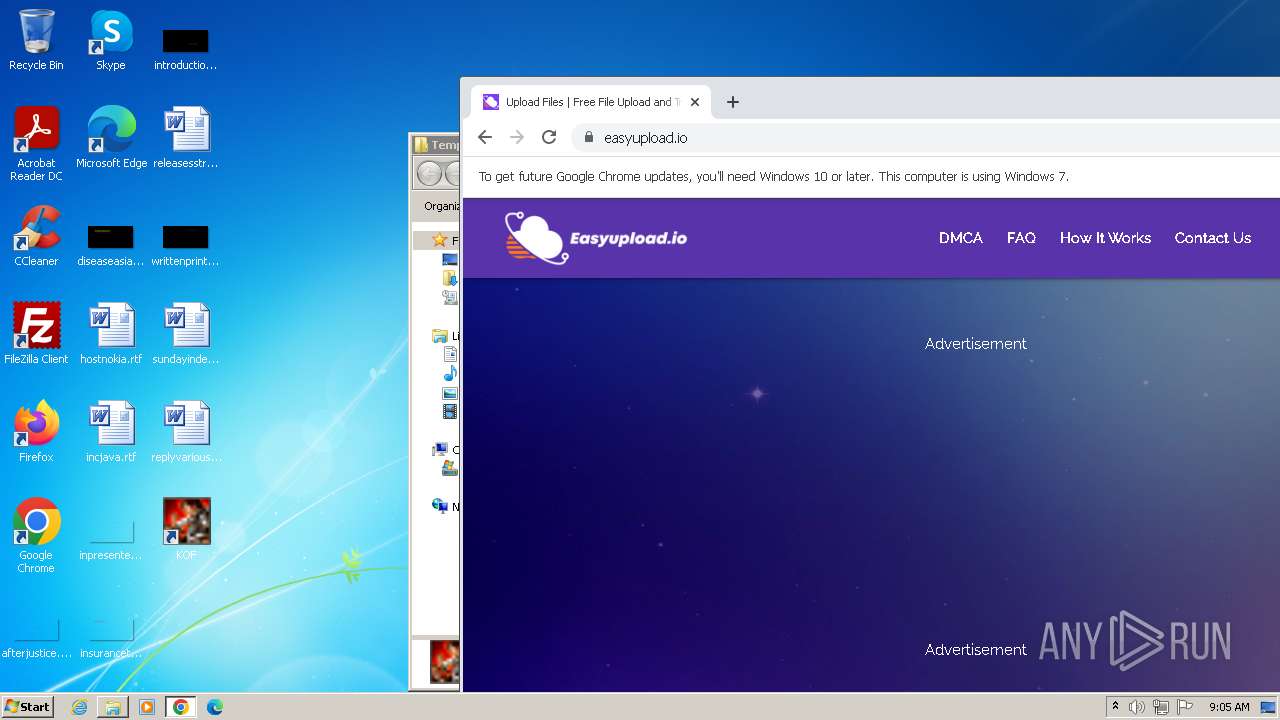Image resolution: width=1280 pixels, height=720 pixels.
Task: Open Windows Media Player from taskbar
Action: (147, 707)
